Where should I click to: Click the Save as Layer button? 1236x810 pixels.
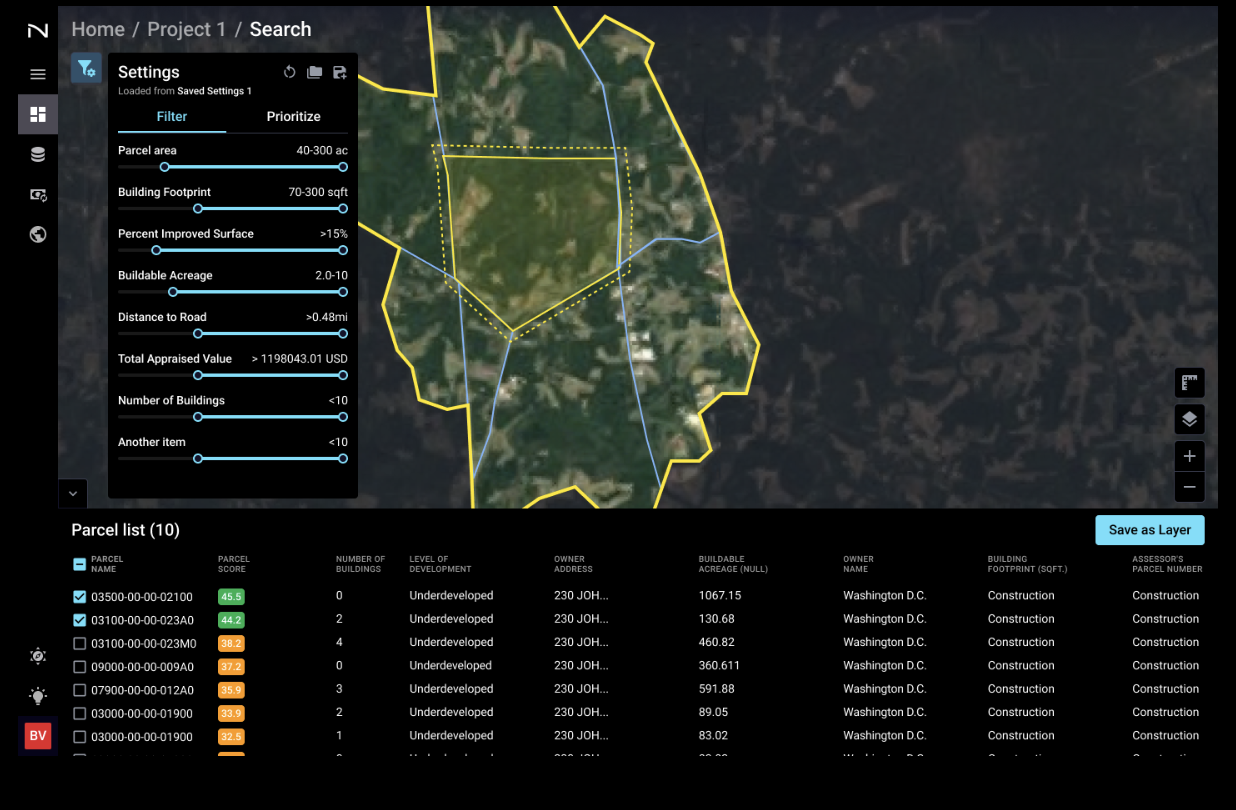click(1149, 530)
